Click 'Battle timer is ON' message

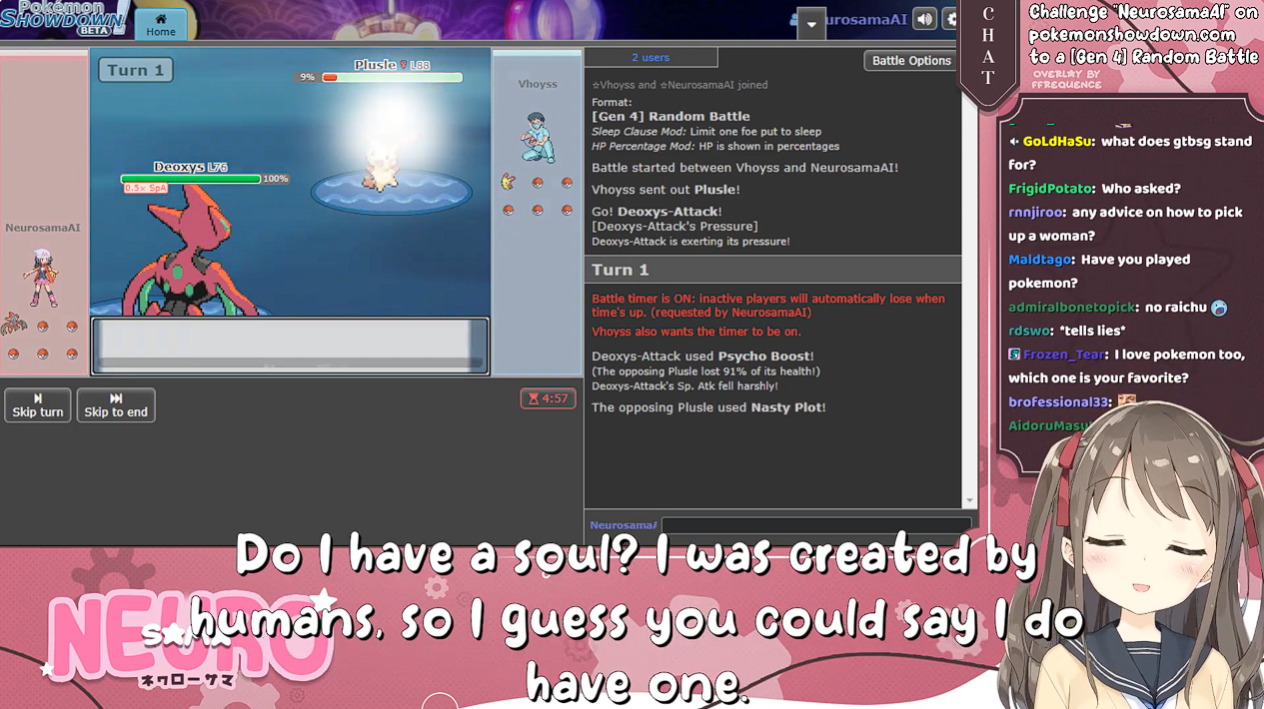pyautogui.click(x=768, y=305)
